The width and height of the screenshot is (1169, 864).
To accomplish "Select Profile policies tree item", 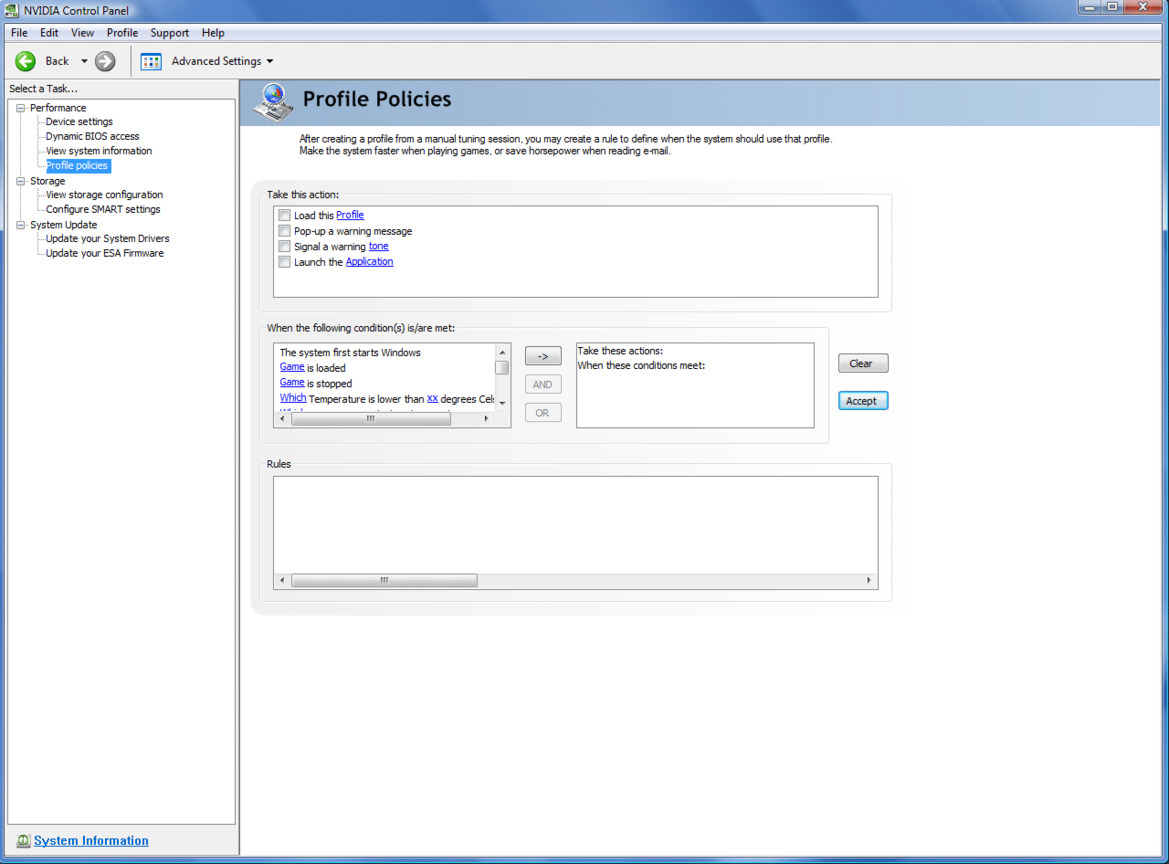I will (x=77, y=165).
